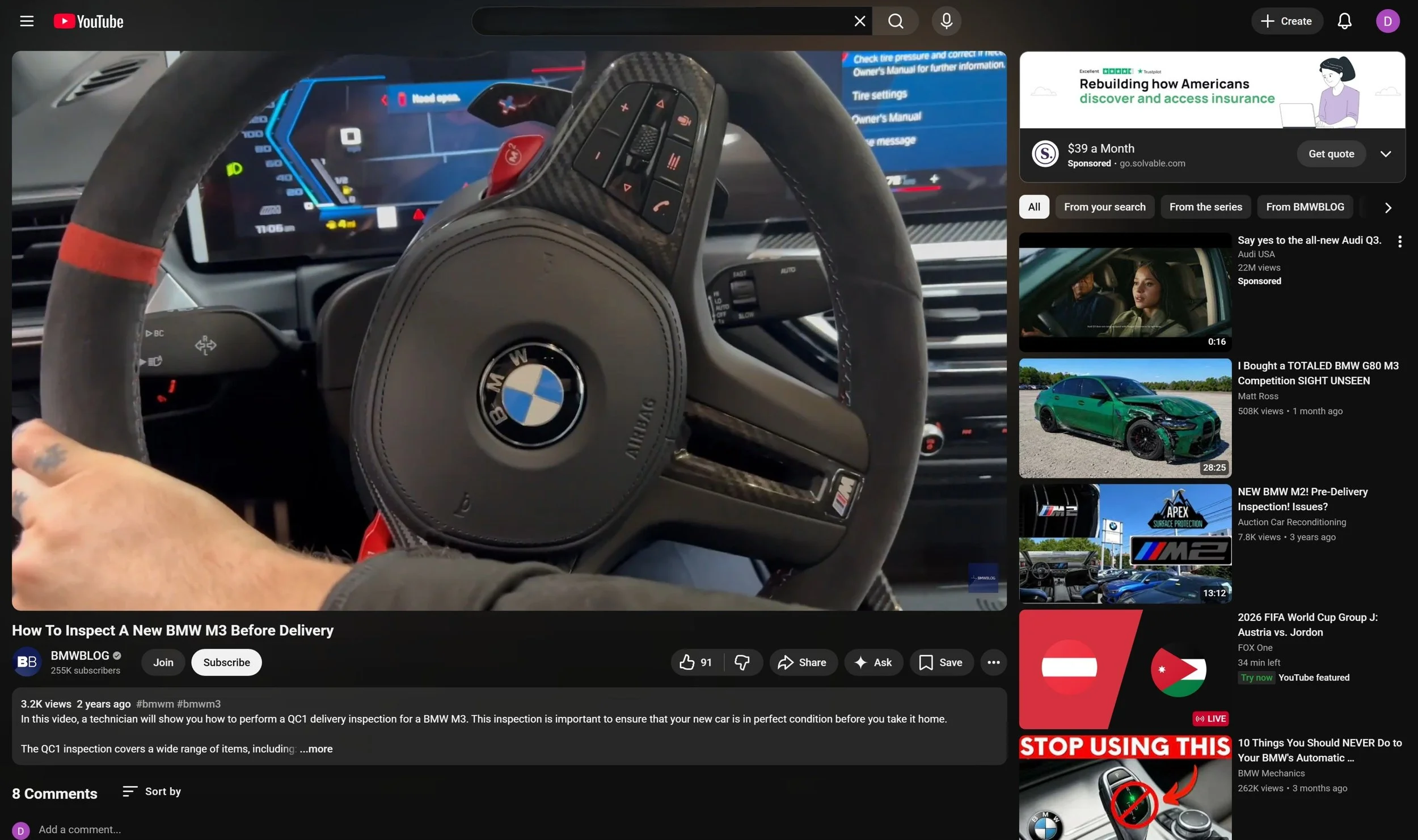Open the totaled green BMW M3 thumbnail

point(1125,418)
